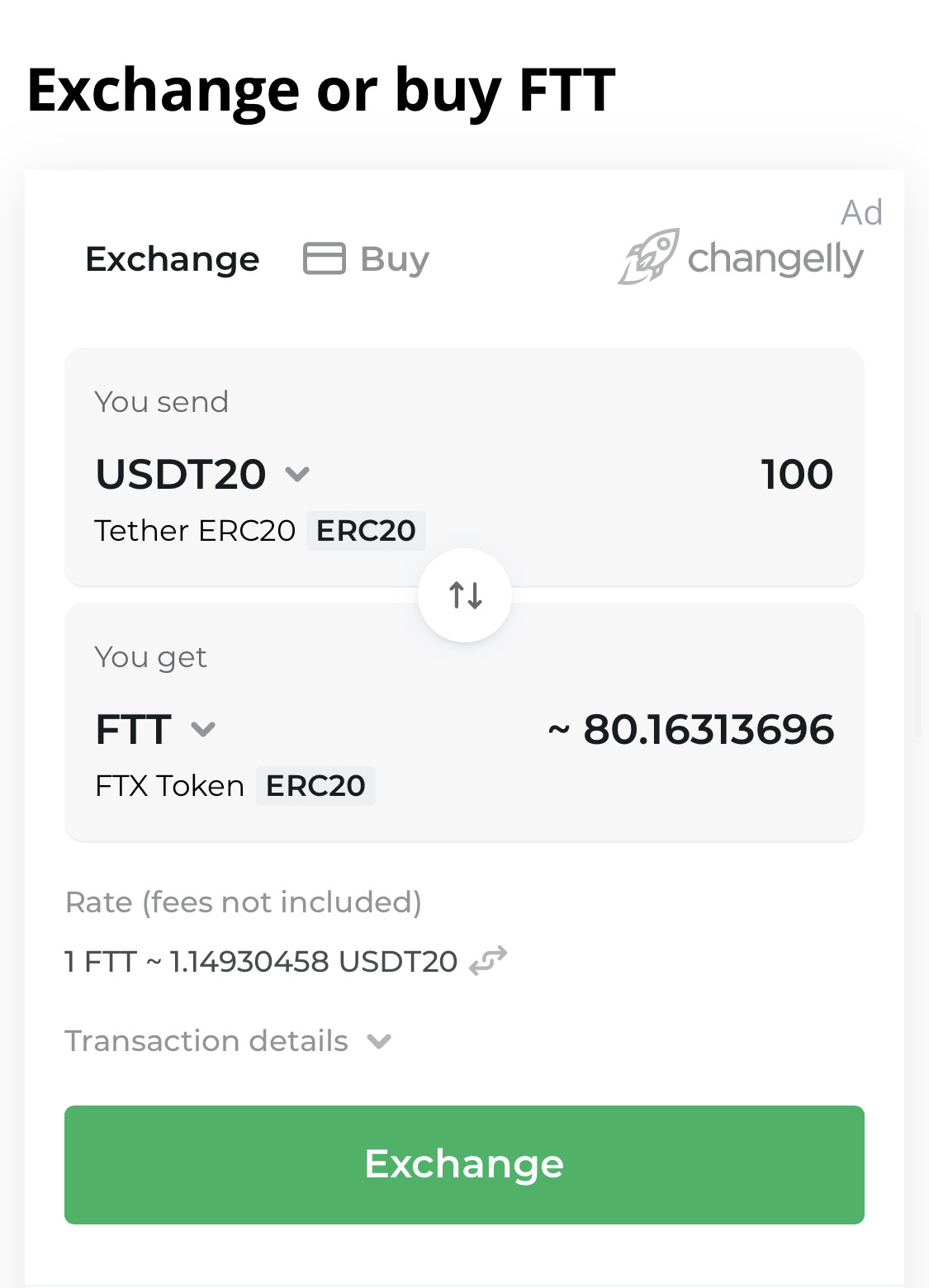Click the ERC20 badge next to Tether
Screen dimensions: 929x1288
click(366, 531)
